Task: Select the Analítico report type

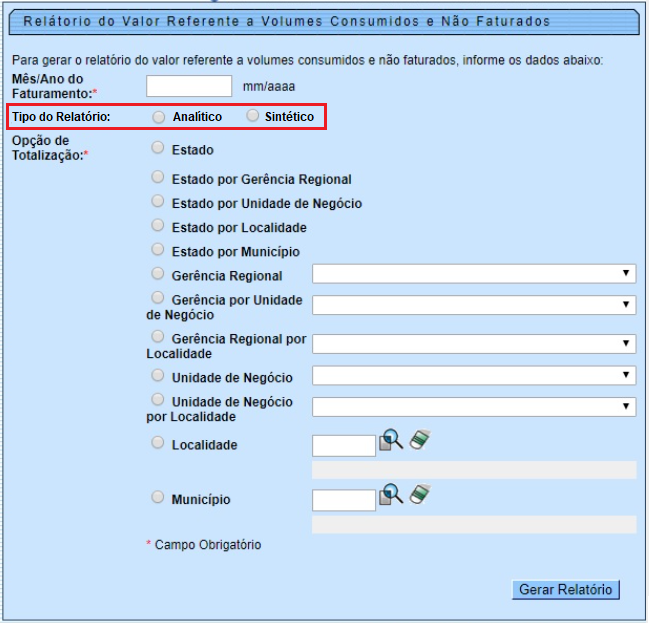Action: tap(158, 117)
